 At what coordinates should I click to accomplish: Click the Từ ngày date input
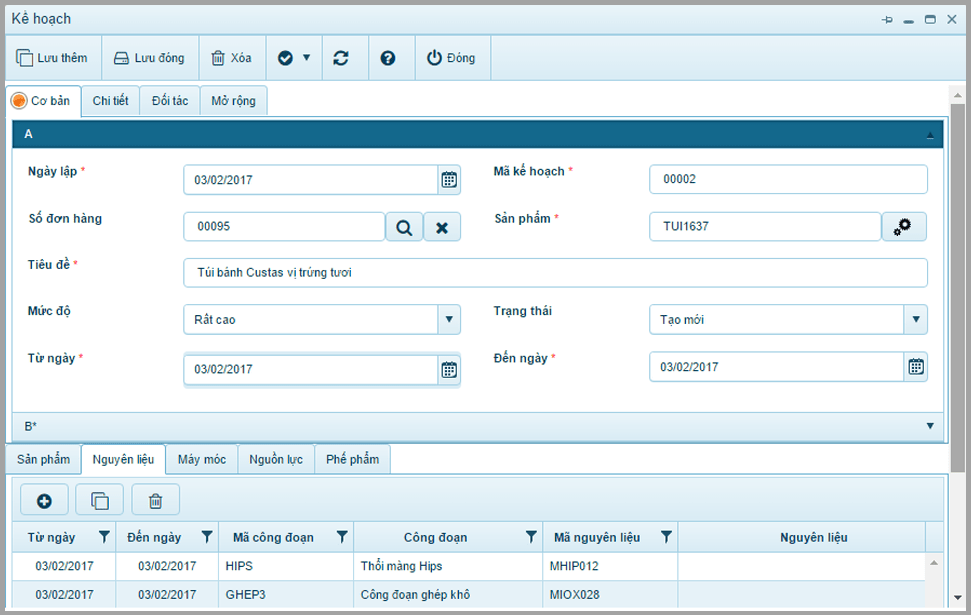click(311, 370)
